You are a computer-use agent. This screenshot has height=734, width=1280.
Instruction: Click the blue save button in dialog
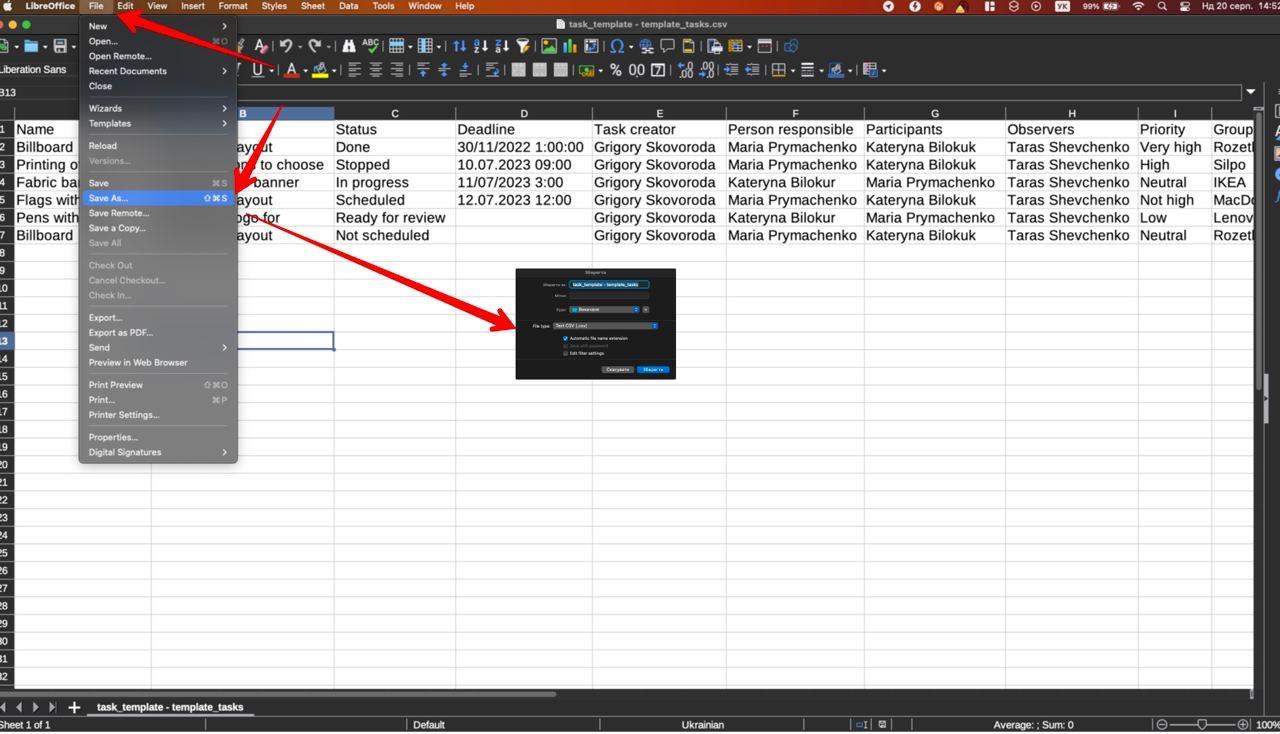pyautogui.click(x=653, y=370)
